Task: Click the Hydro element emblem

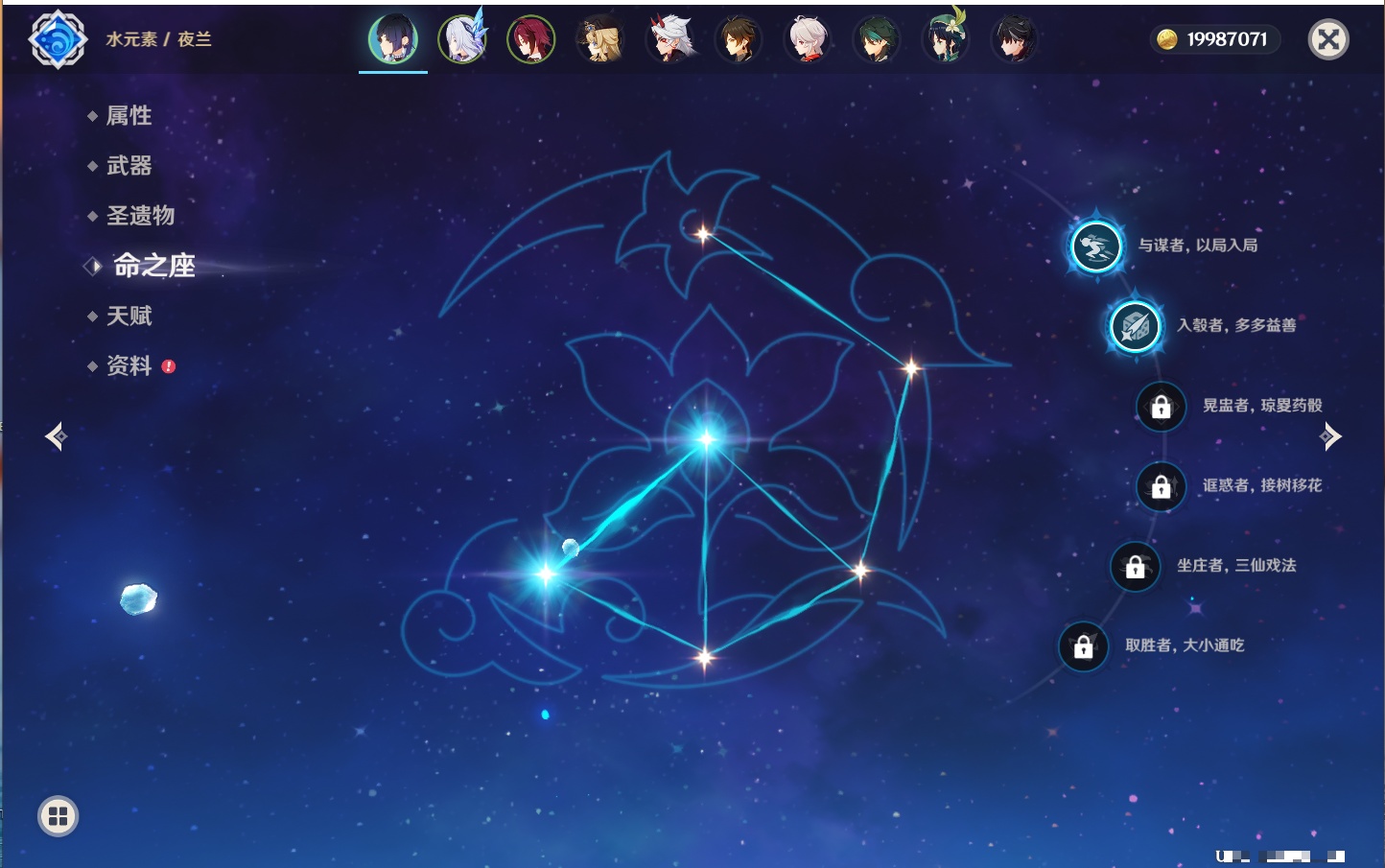Action: tap(58, 39)
